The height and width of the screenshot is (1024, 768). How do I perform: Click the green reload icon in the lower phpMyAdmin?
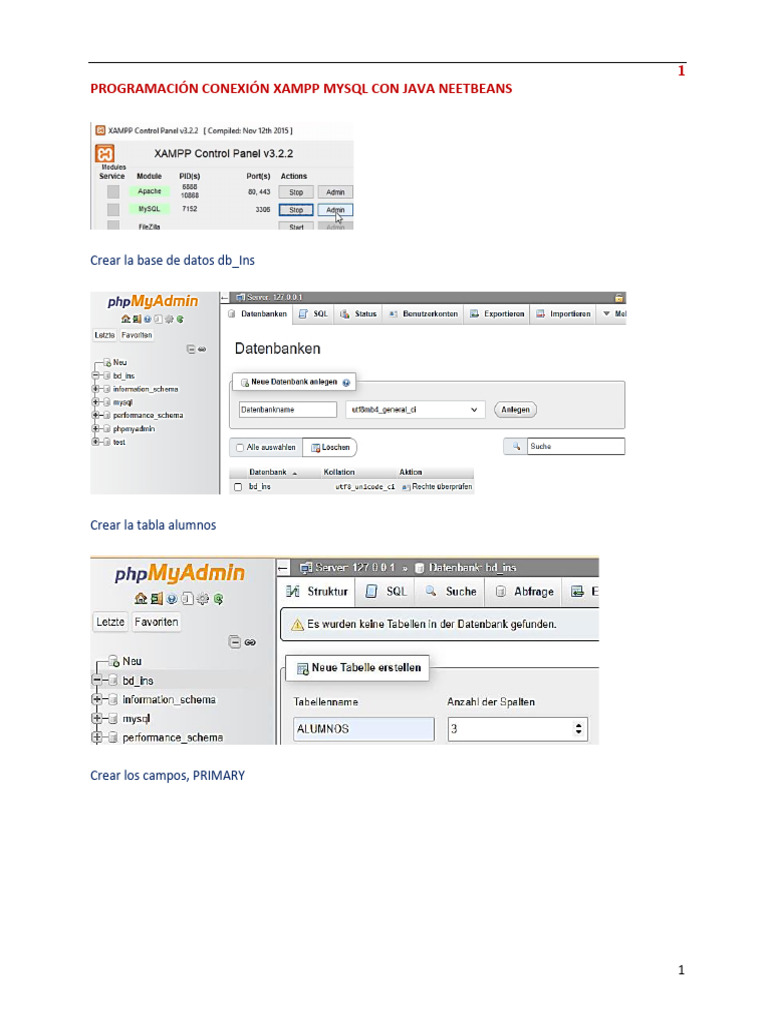tap(218, 598)
